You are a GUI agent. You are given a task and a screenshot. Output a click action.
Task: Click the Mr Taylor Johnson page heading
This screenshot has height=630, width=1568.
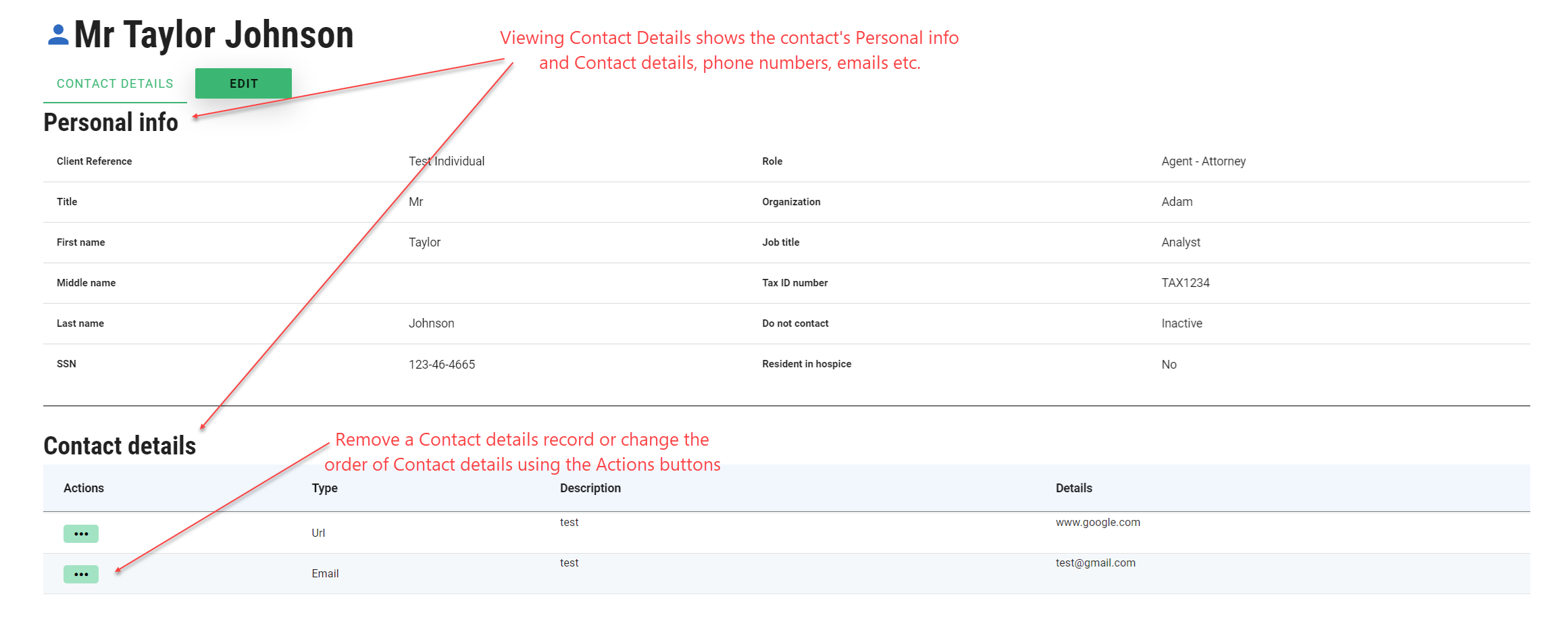(213, 35)
